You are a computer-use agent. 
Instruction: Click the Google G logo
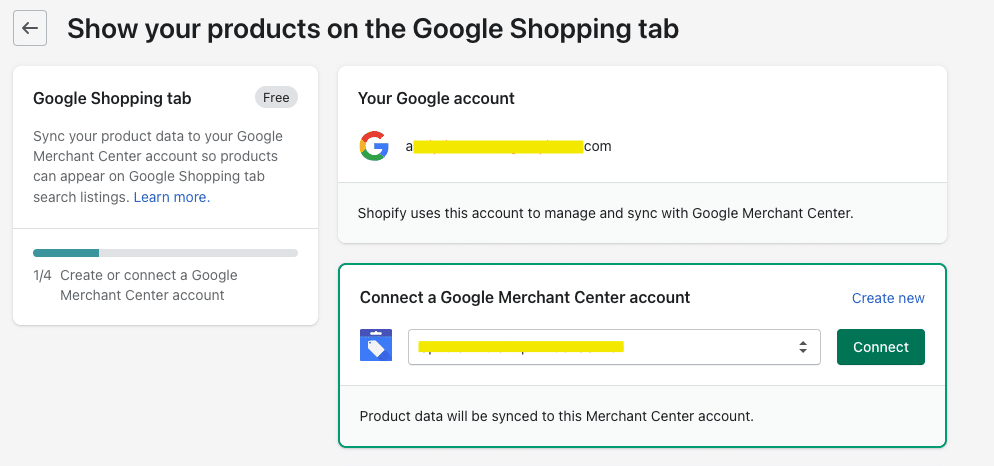click(374, 147)
